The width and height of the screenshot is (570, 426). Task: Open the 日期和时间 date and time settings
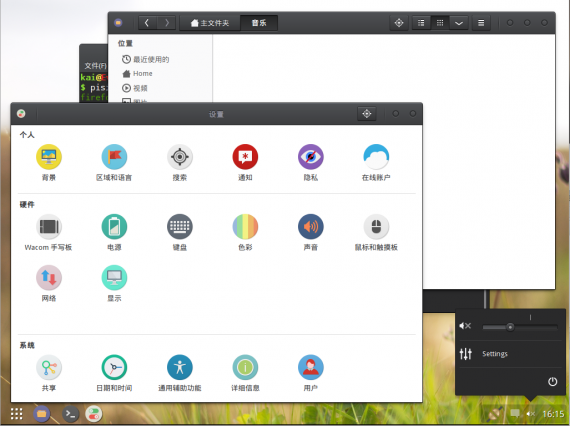click(x=114, y=373)
